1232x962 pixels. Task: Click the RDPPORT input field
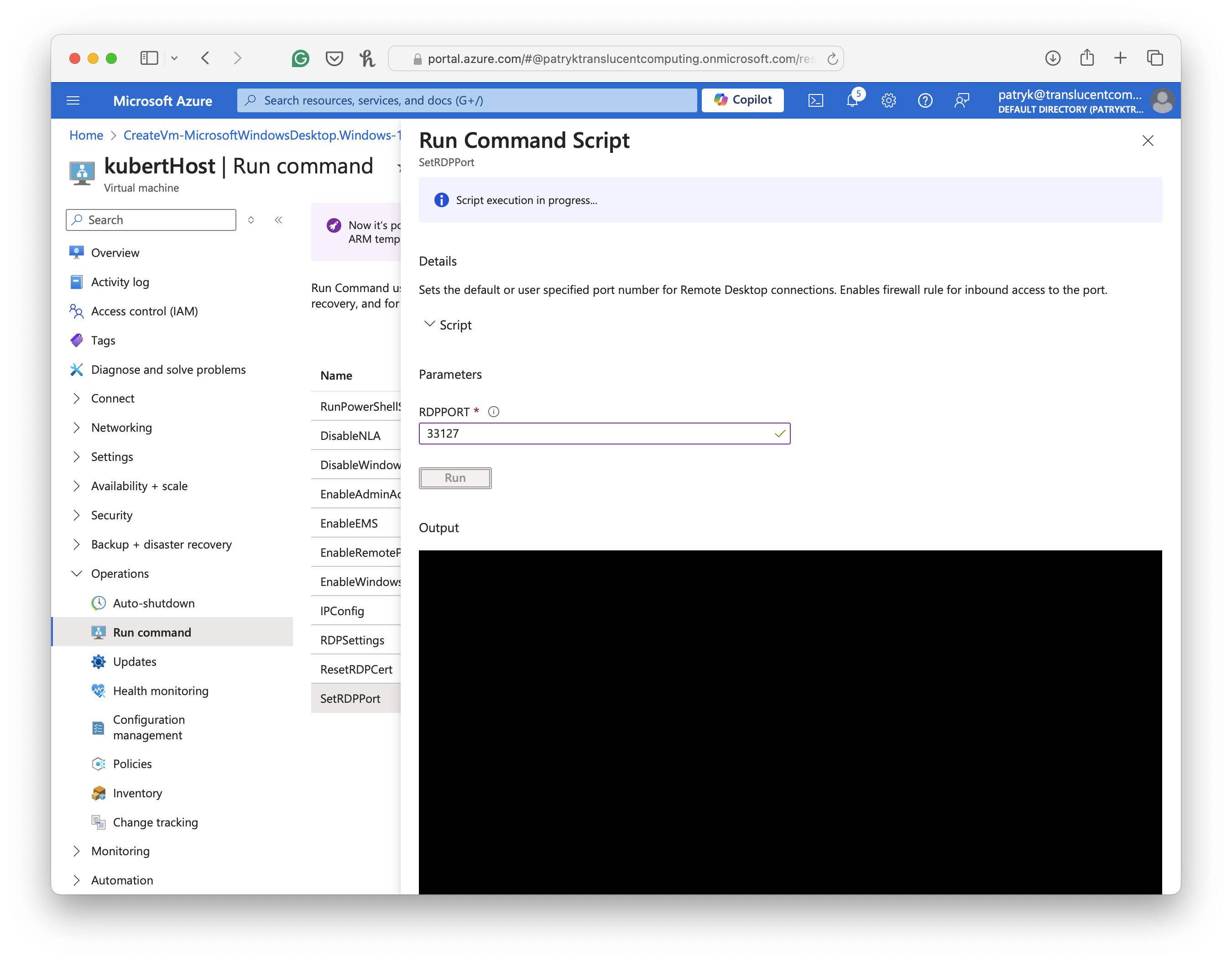pyautogui.click(x=598, y=434)
